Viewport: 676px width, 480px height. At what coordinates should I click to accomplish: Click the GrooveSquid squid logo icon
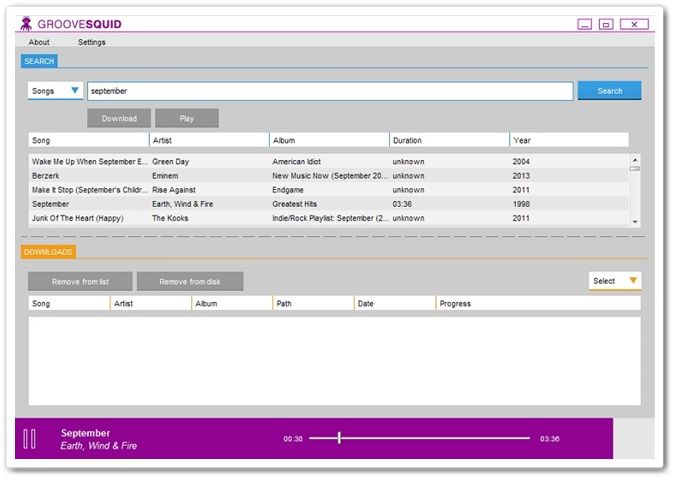point(26,24)
